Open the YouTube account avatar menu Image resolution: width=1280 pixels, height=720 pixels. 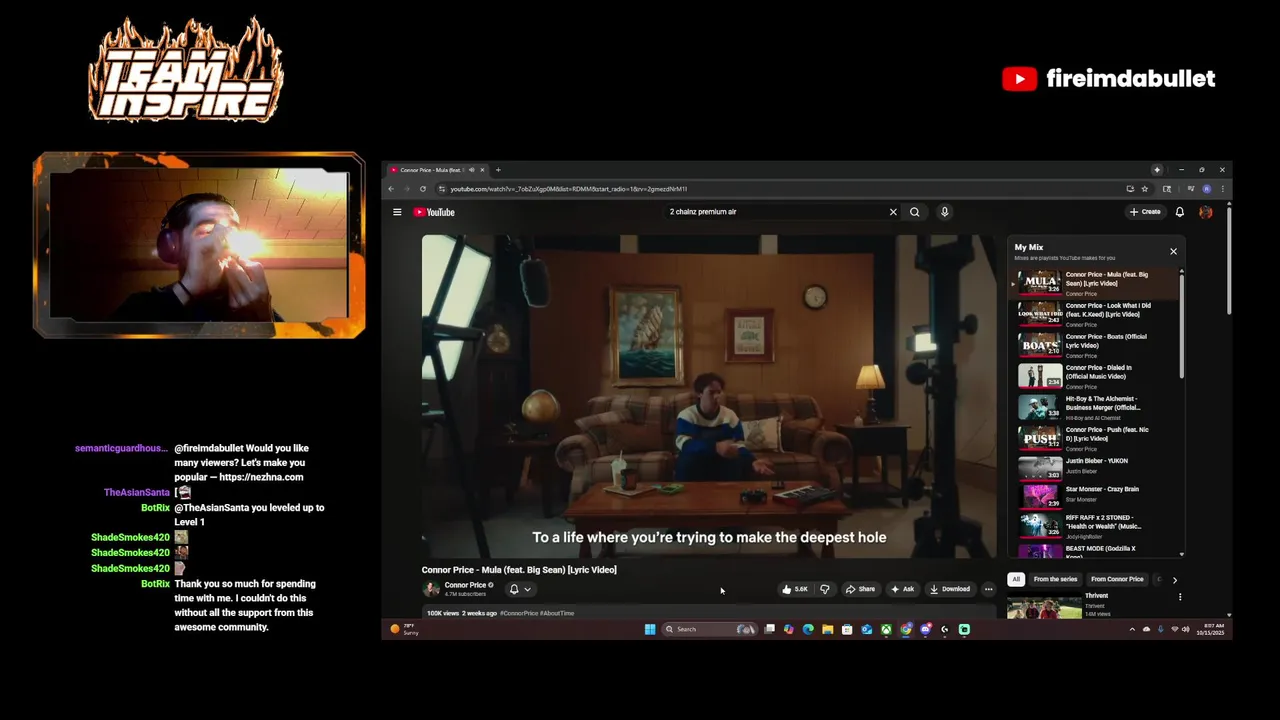[1206, 212]
